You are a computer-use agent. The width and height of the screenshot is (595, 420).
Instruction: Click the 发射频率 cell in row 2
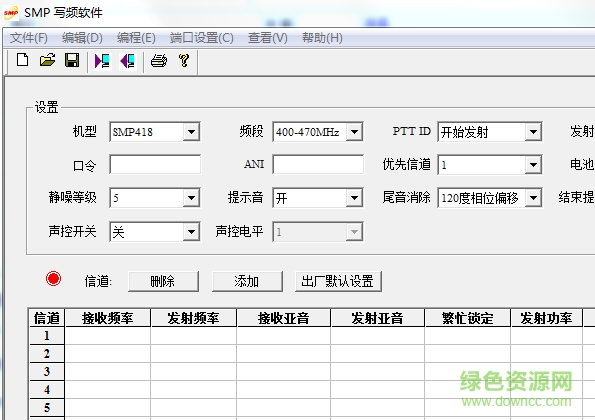194,354
